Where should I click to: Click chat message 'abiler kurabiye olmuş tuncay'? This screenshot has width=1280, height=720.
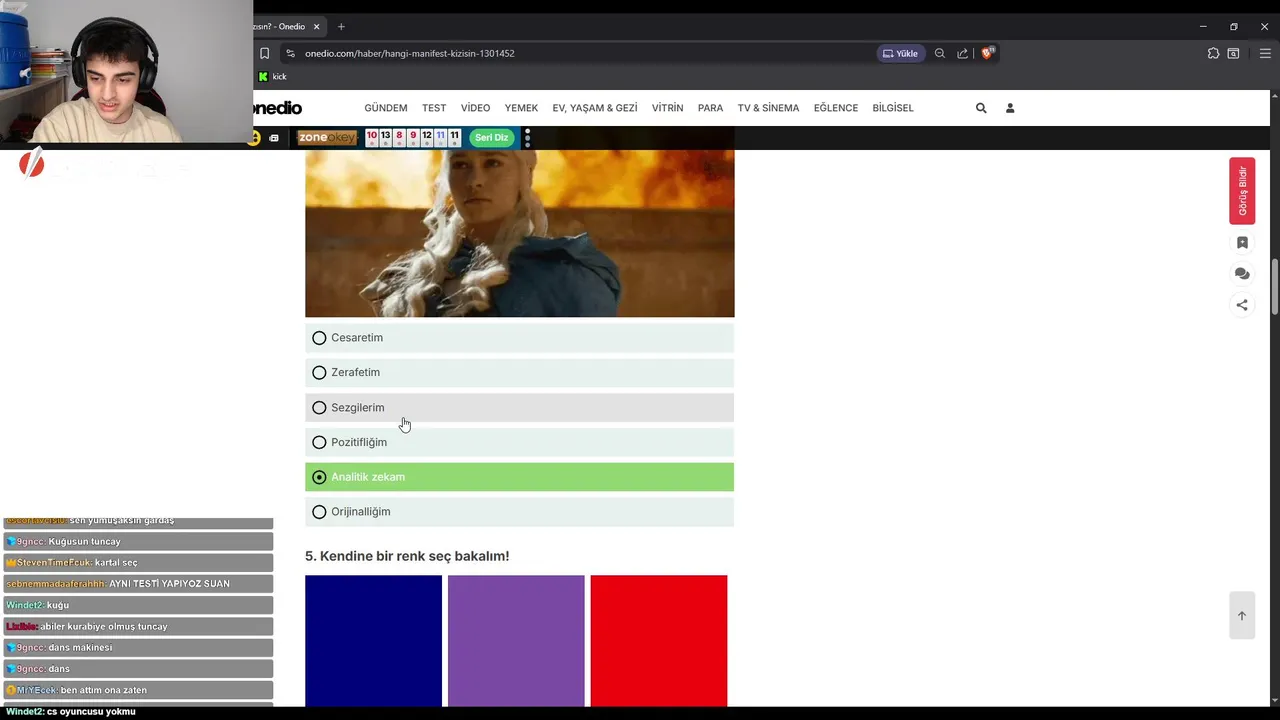104,626
